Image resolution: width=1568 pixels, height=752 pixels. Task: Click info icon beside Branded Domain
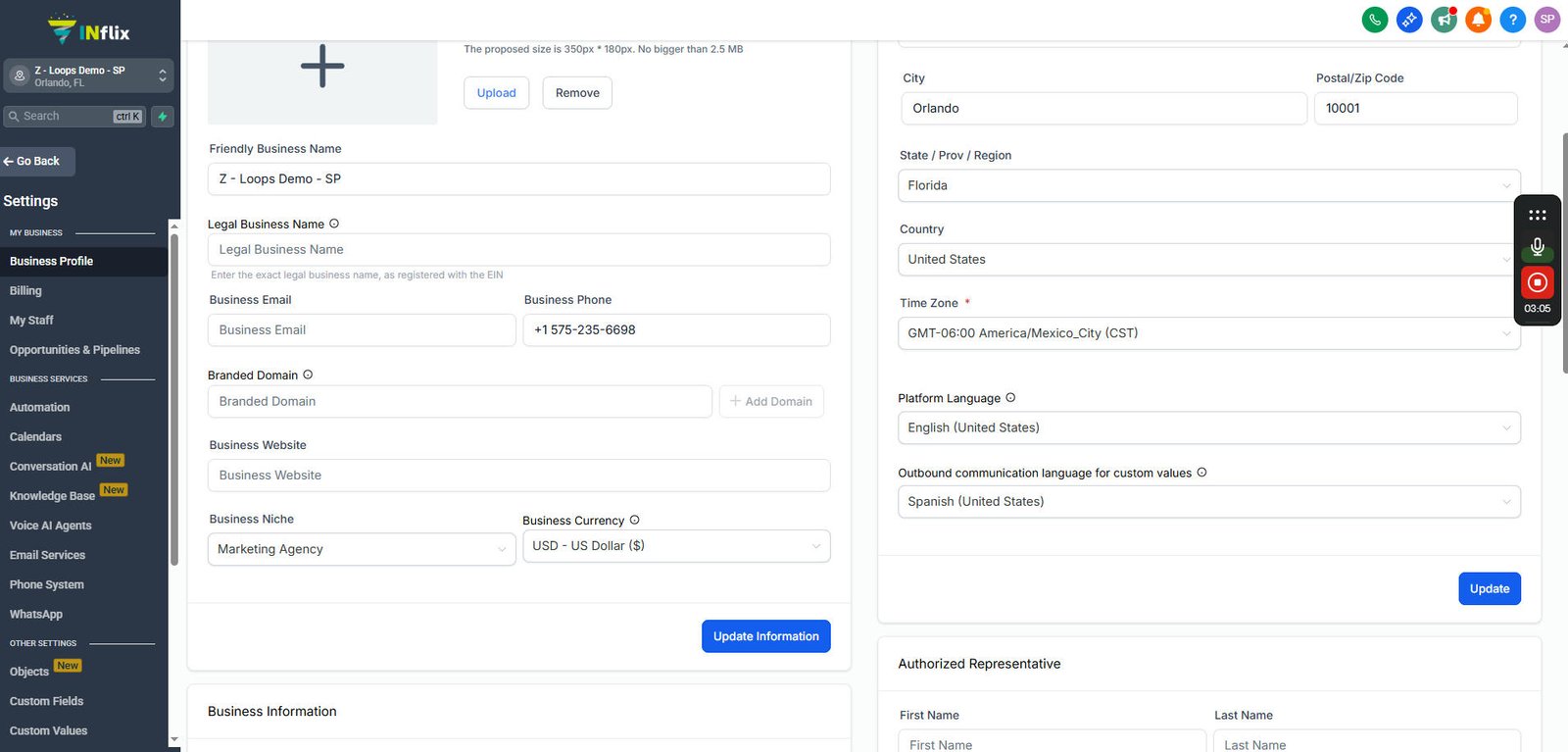(308, 375)
